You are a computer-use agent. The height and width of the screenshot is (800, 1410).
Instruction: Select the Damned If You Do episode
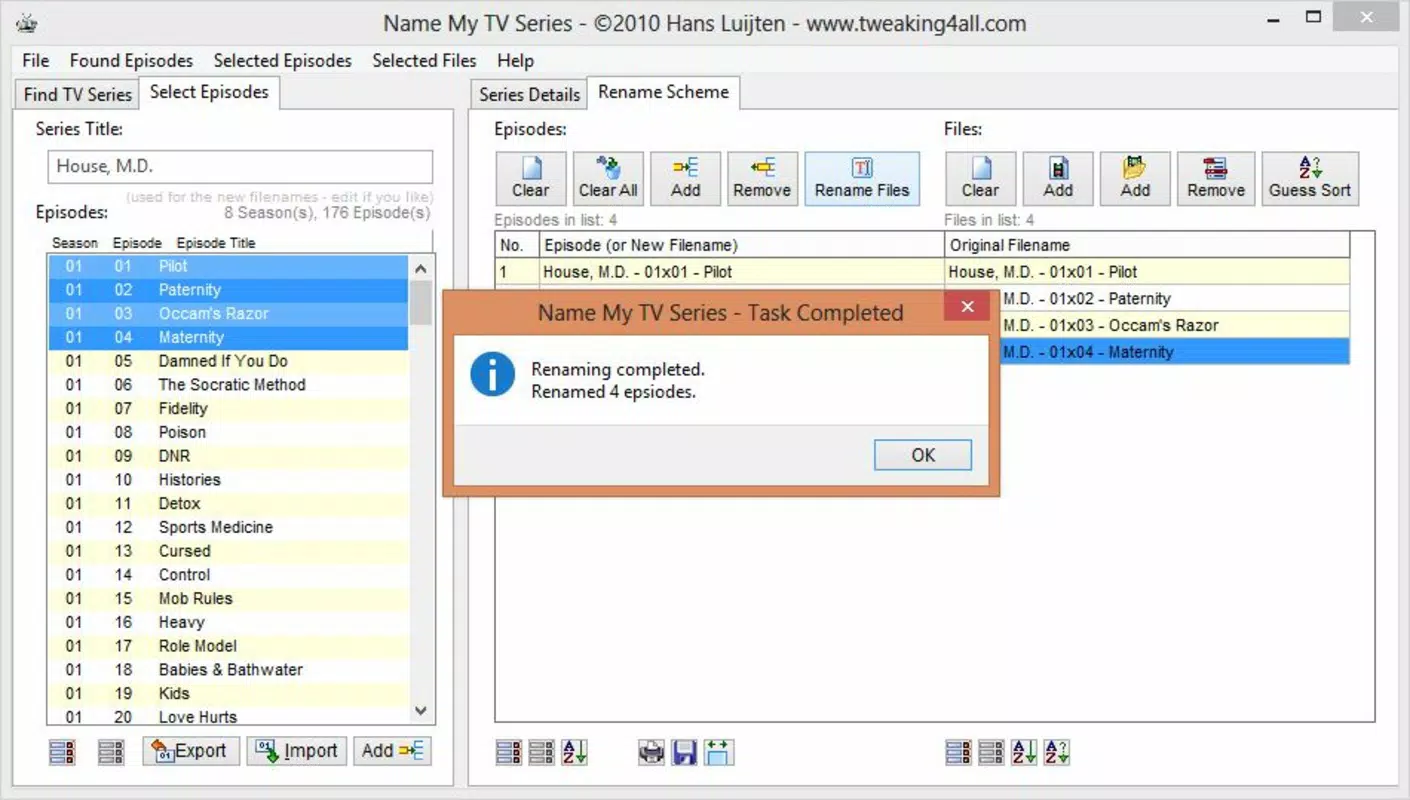point(228,361)
